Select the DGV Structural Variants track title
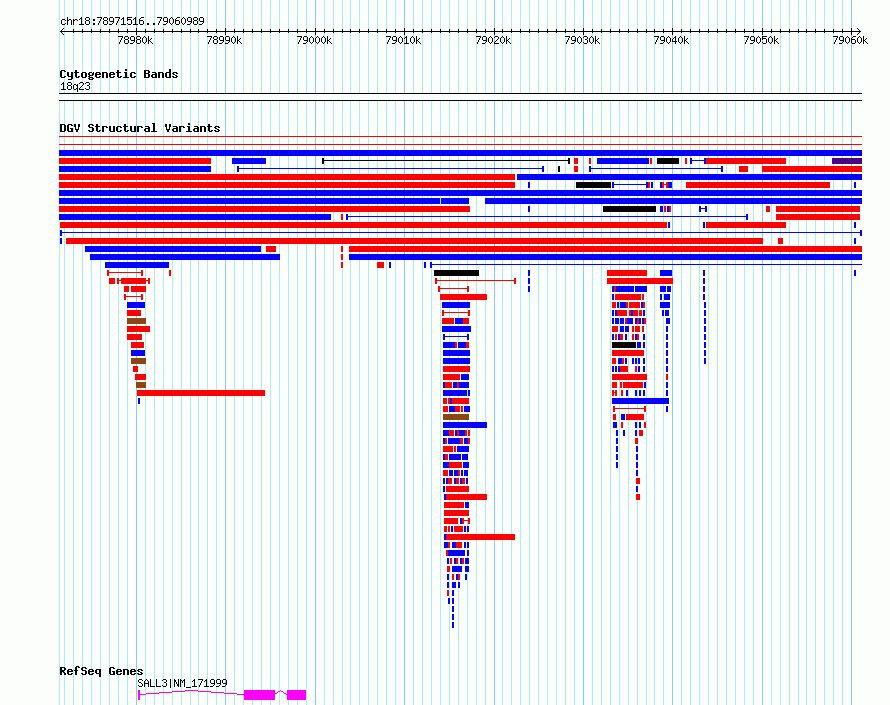 pyautogui.click(x=140, y=128)
